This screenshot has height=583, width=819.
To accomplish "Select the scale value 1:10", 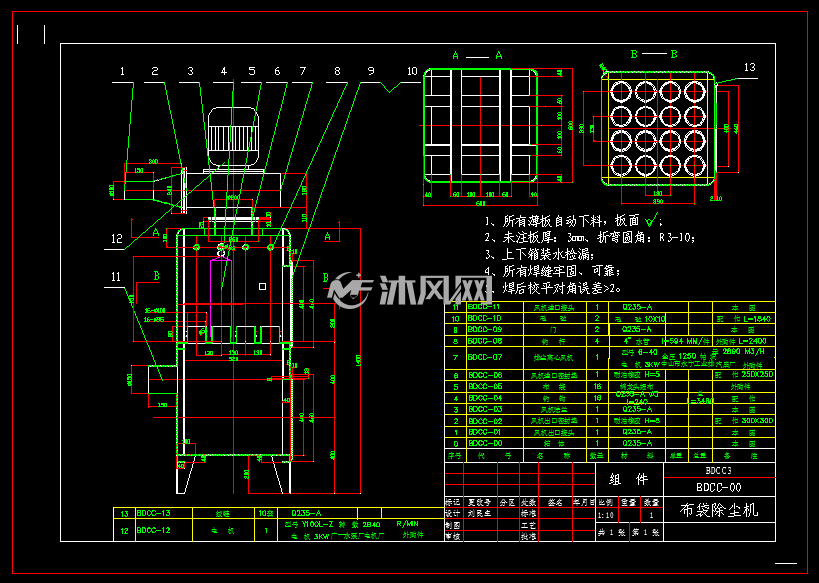I will point(605,515).
